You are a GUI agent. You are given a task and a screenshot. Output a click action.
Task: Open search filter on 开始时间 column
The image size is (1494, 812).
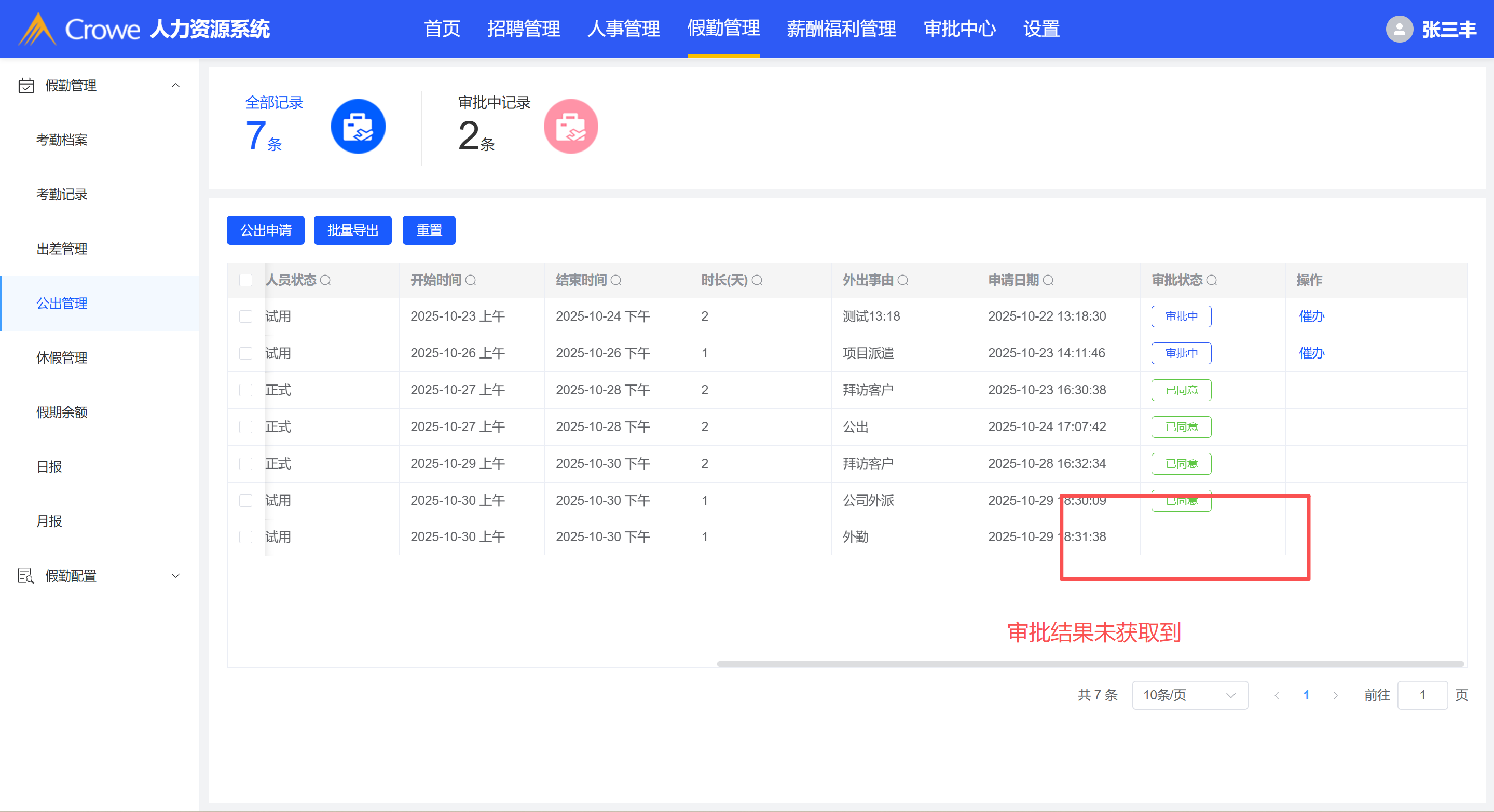[x=470, y=280]
